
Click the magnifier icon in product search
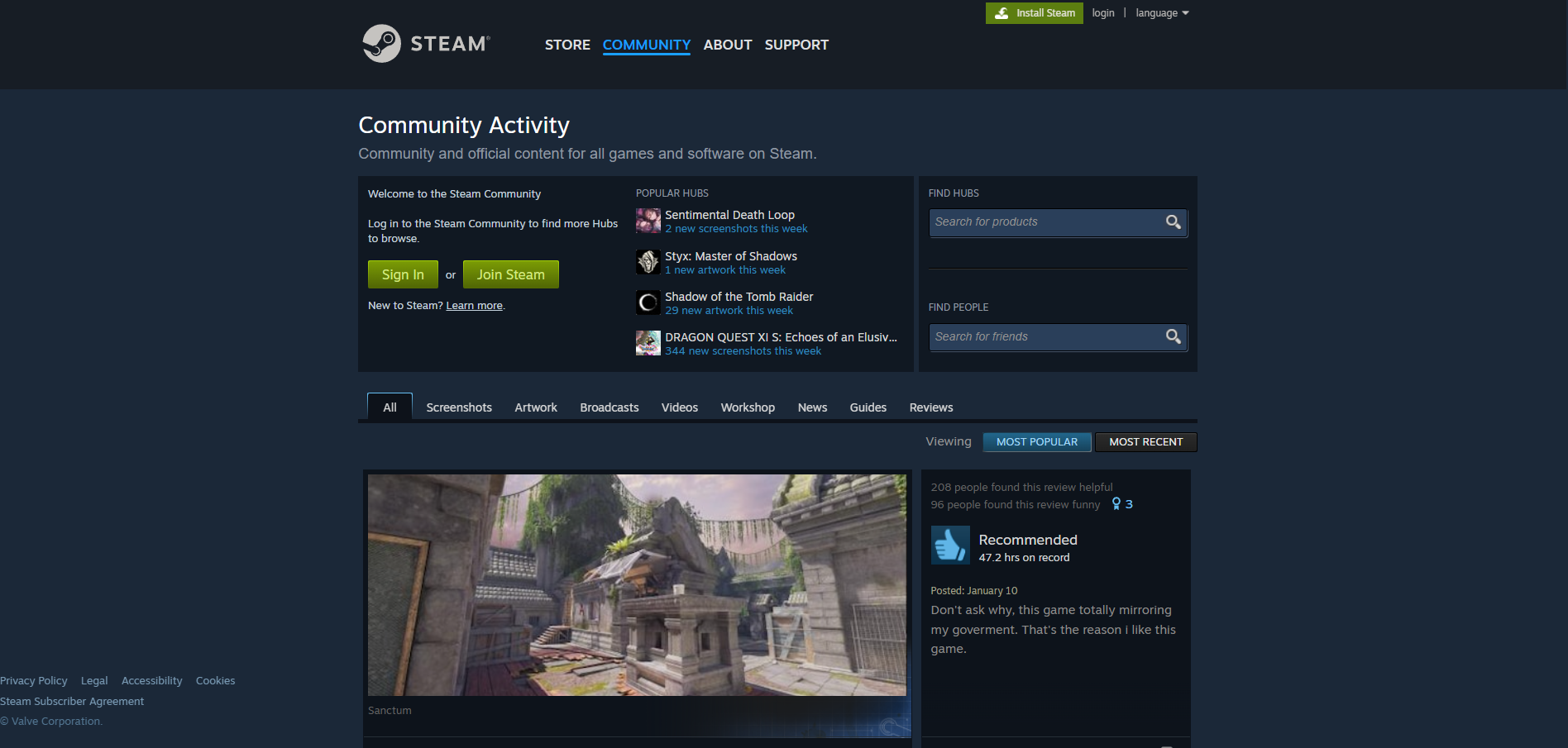[1174, 222]
